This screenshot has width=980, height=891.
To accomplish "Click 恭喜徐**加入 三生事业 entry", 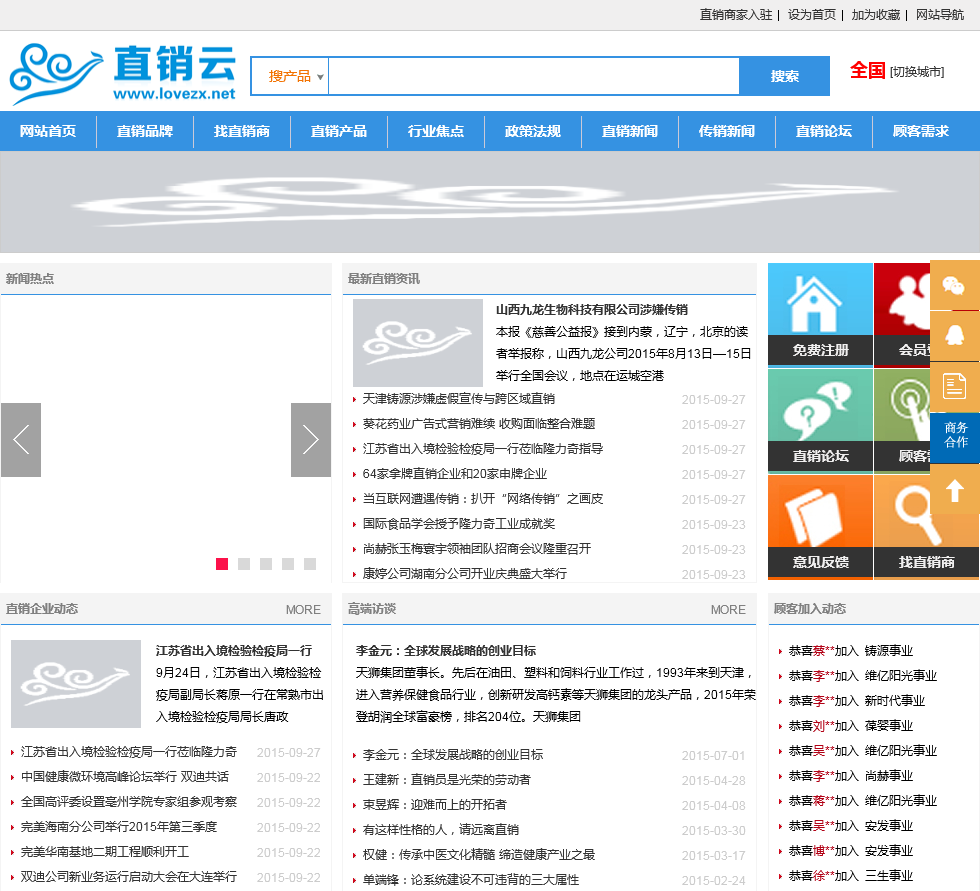I will click(851, 876).
